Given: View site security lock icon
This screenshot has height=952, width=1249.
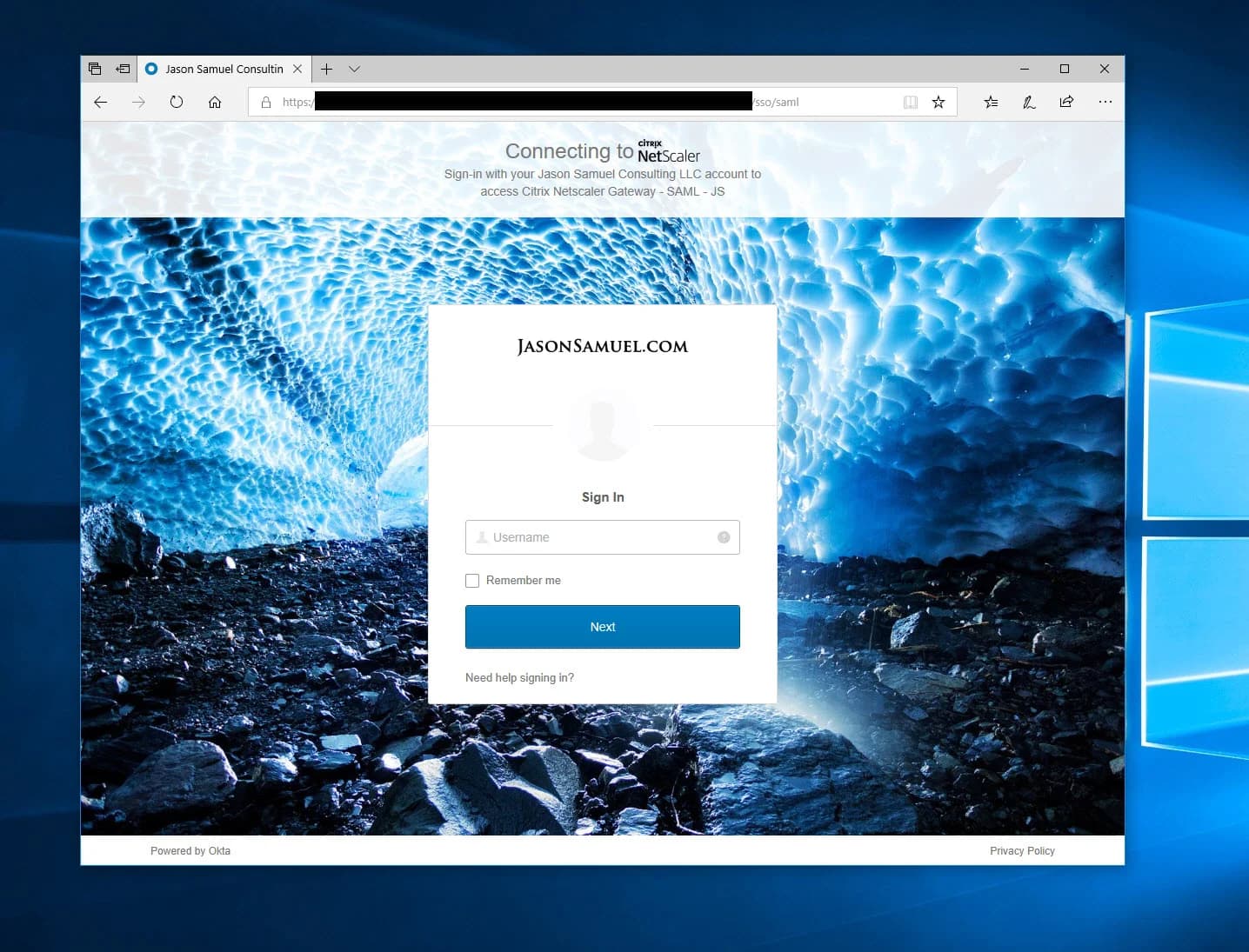Looking at the screenshot, I should (266, 102).
